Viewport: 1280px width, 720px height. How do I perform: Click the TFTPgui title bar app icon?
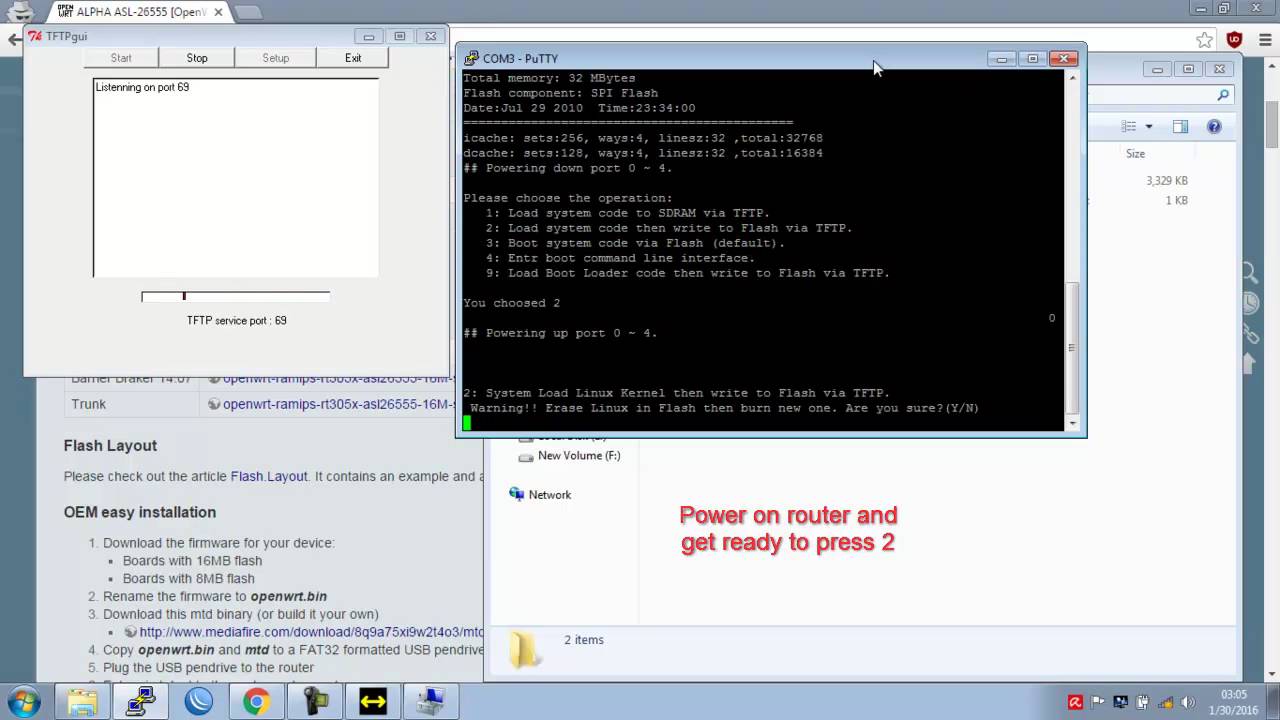pos(35,36)
